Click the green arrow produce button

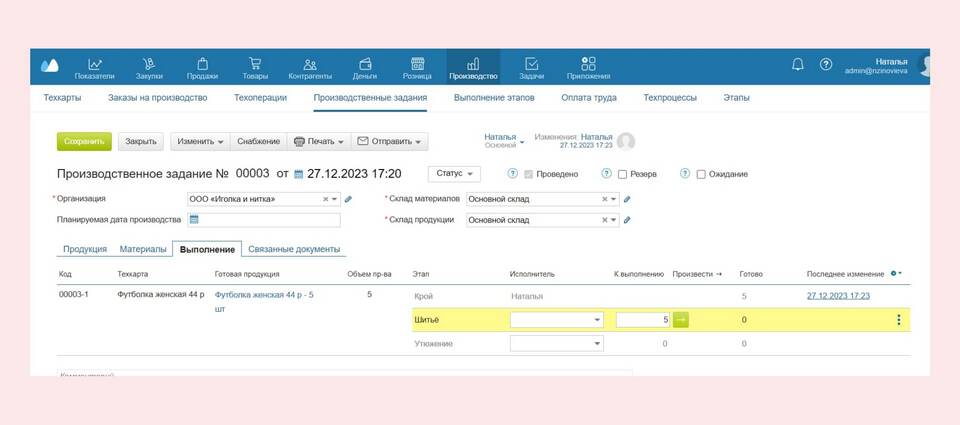click(x=681, y=320)
